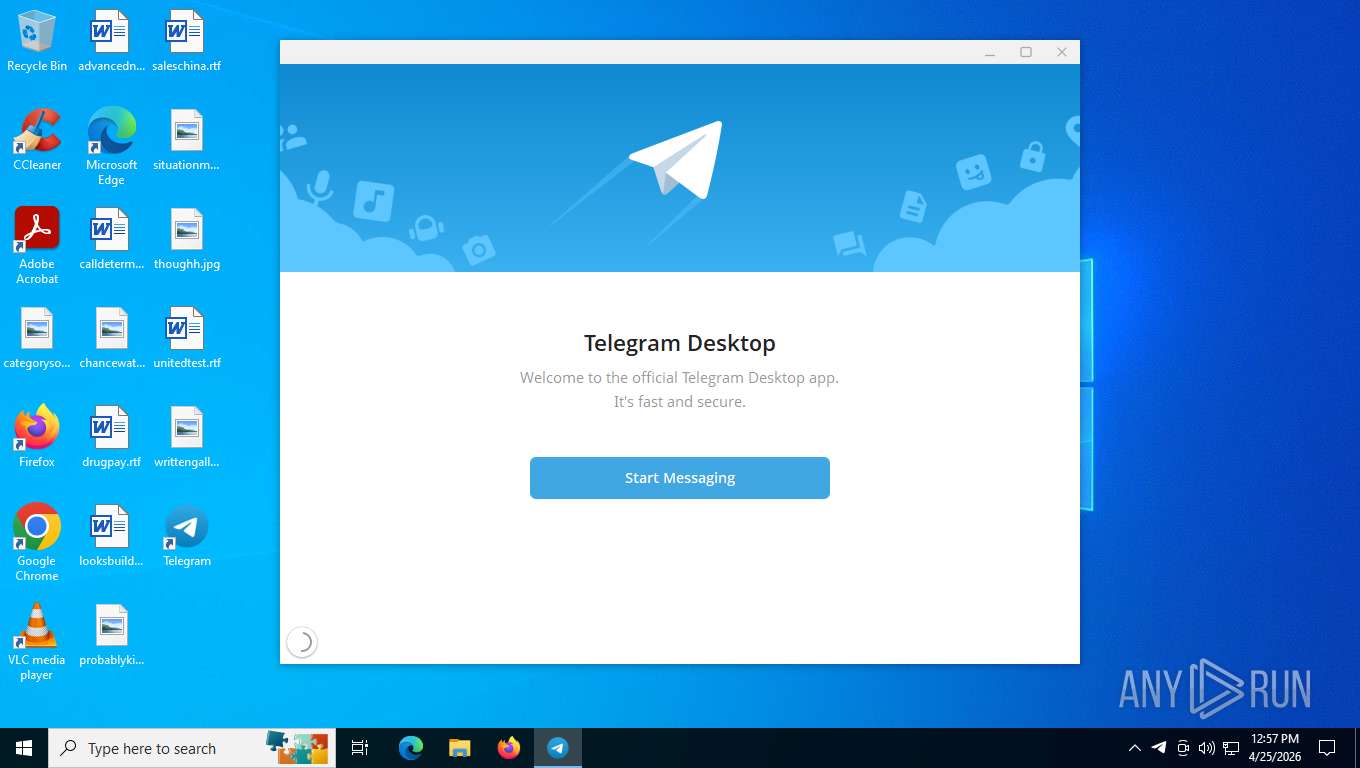Click the 'It's fast and secure.' text
Screen dimensions: 1360x768
680,402
